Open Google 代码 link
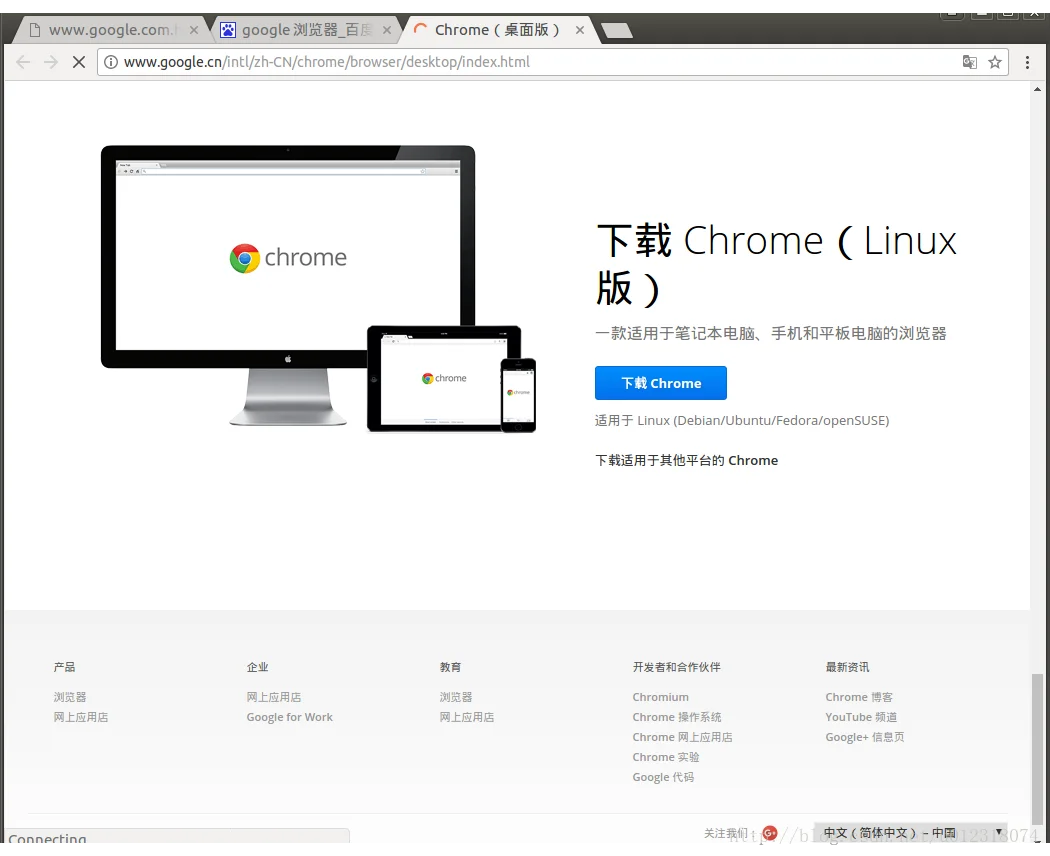 click(663, 777)
